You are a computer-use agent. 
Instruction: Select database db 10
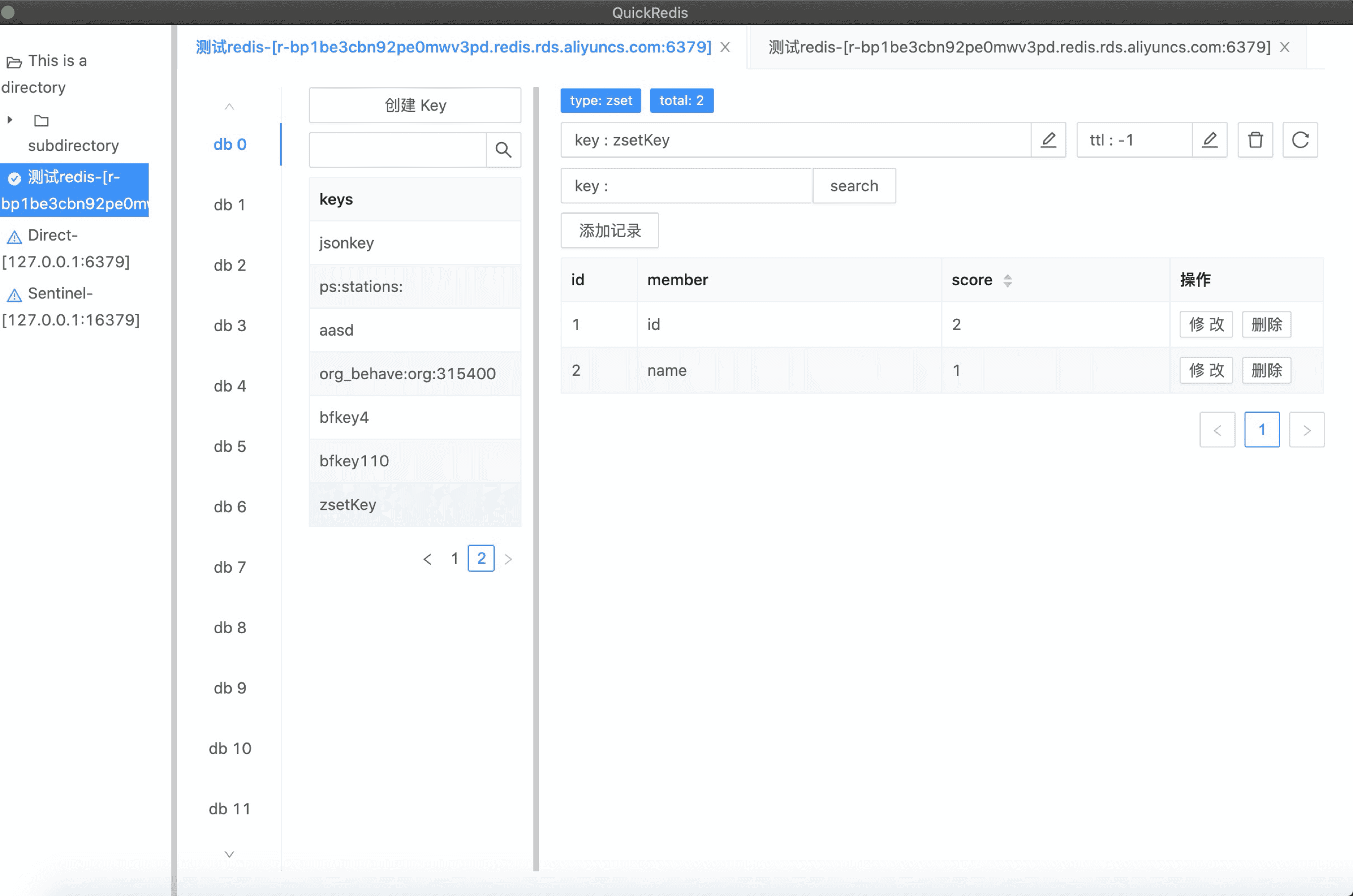pos(230,748)
